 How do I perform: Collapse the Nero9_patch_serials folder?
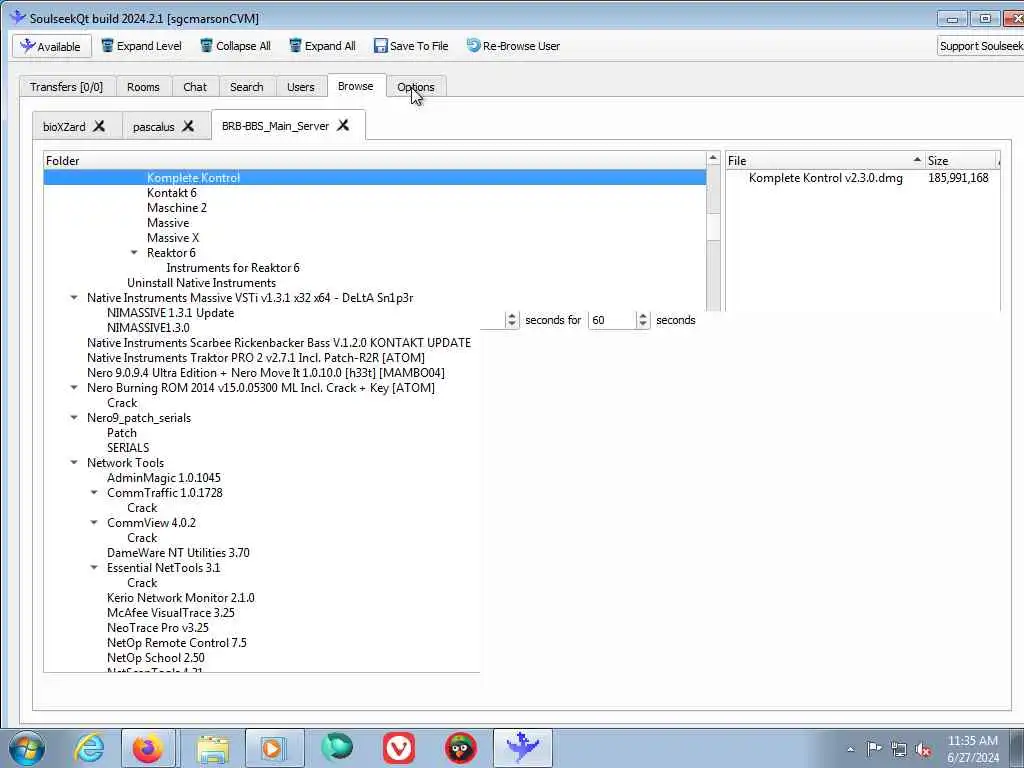pyautogui.click(x=74, y=418)
